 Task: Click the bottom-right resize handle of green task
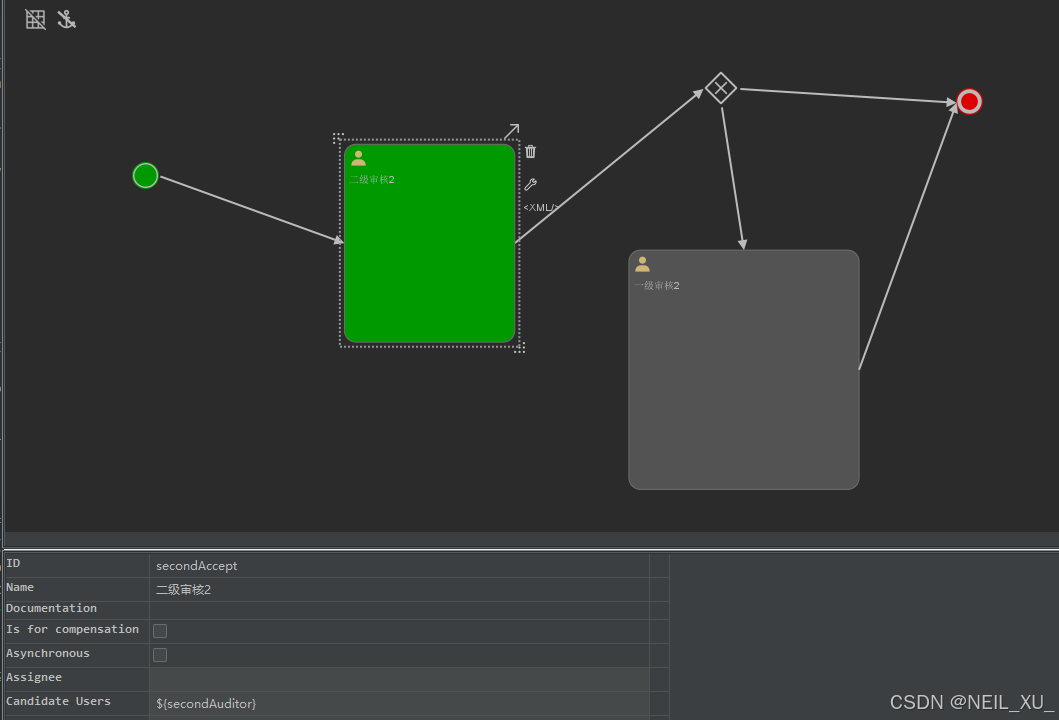[520, 348]
